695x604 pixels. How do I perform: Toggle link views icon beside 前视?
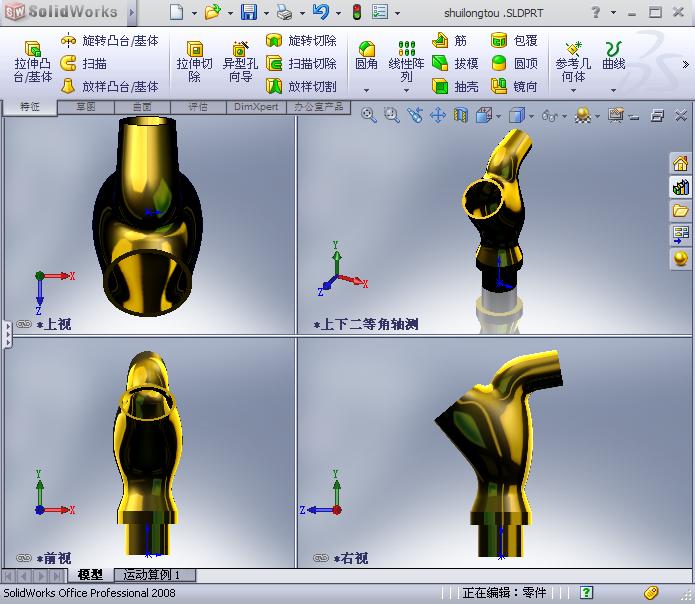24,557
